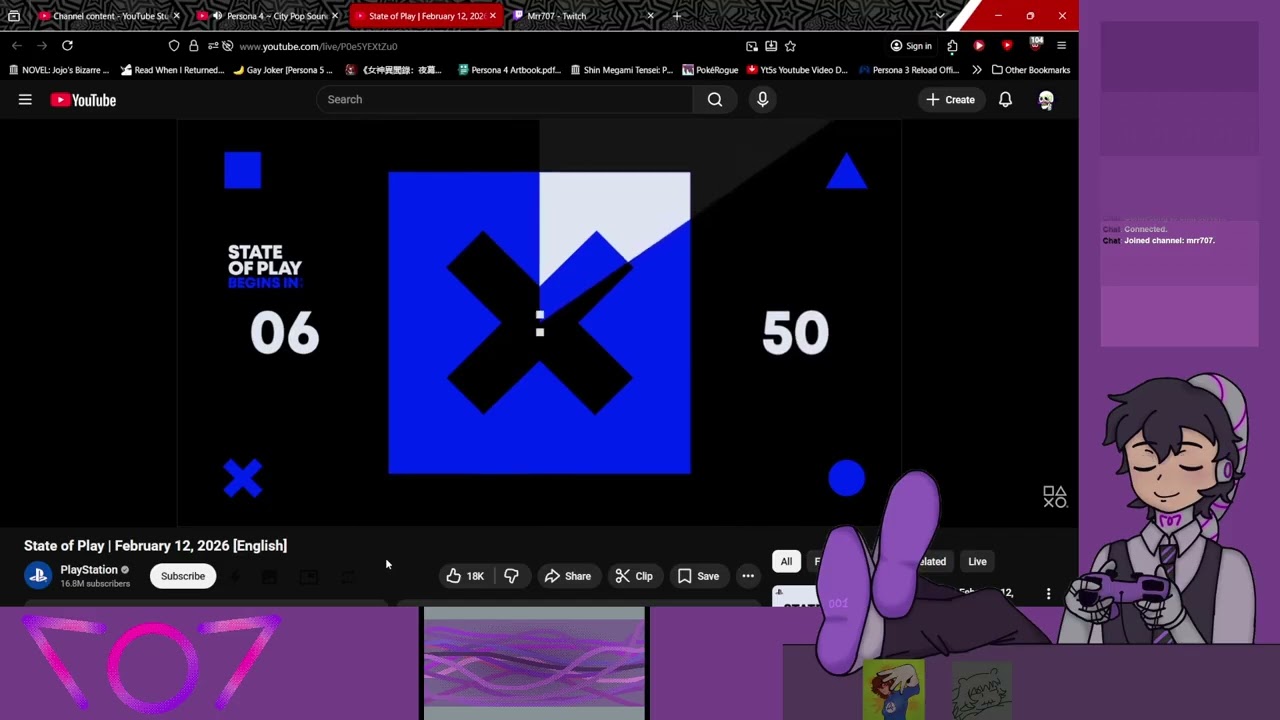Switch to Persona 4 City Pop tab
Screen dimensions: 1280x720
click(x=265, y=16)
